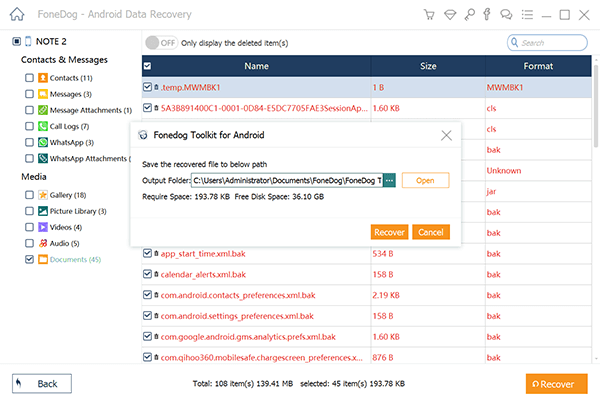The width and height of the screenshot is (600, 402).
Task: Open the key registration icon
Action: click(469, 15)
